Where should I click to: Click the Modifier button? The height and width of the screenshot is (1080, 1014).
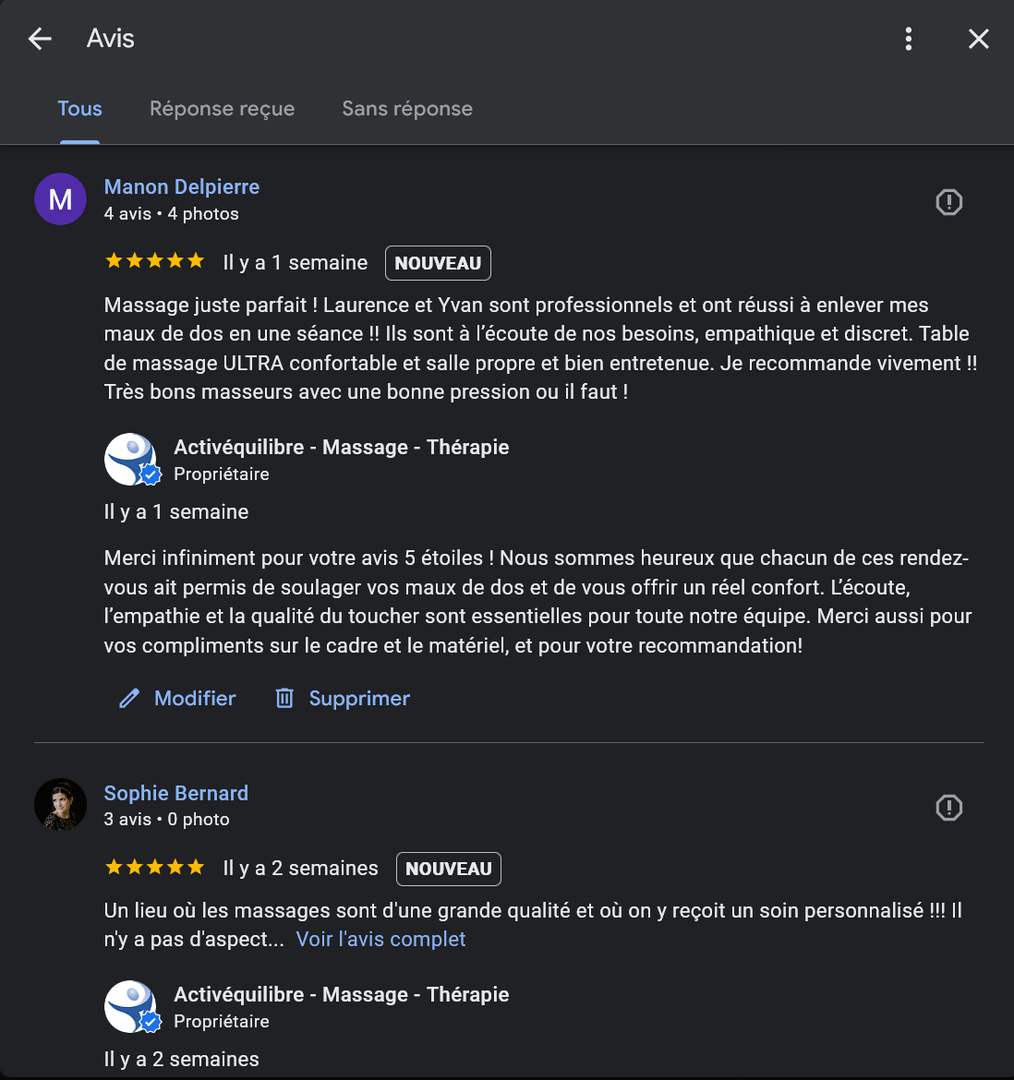(195, 698)
